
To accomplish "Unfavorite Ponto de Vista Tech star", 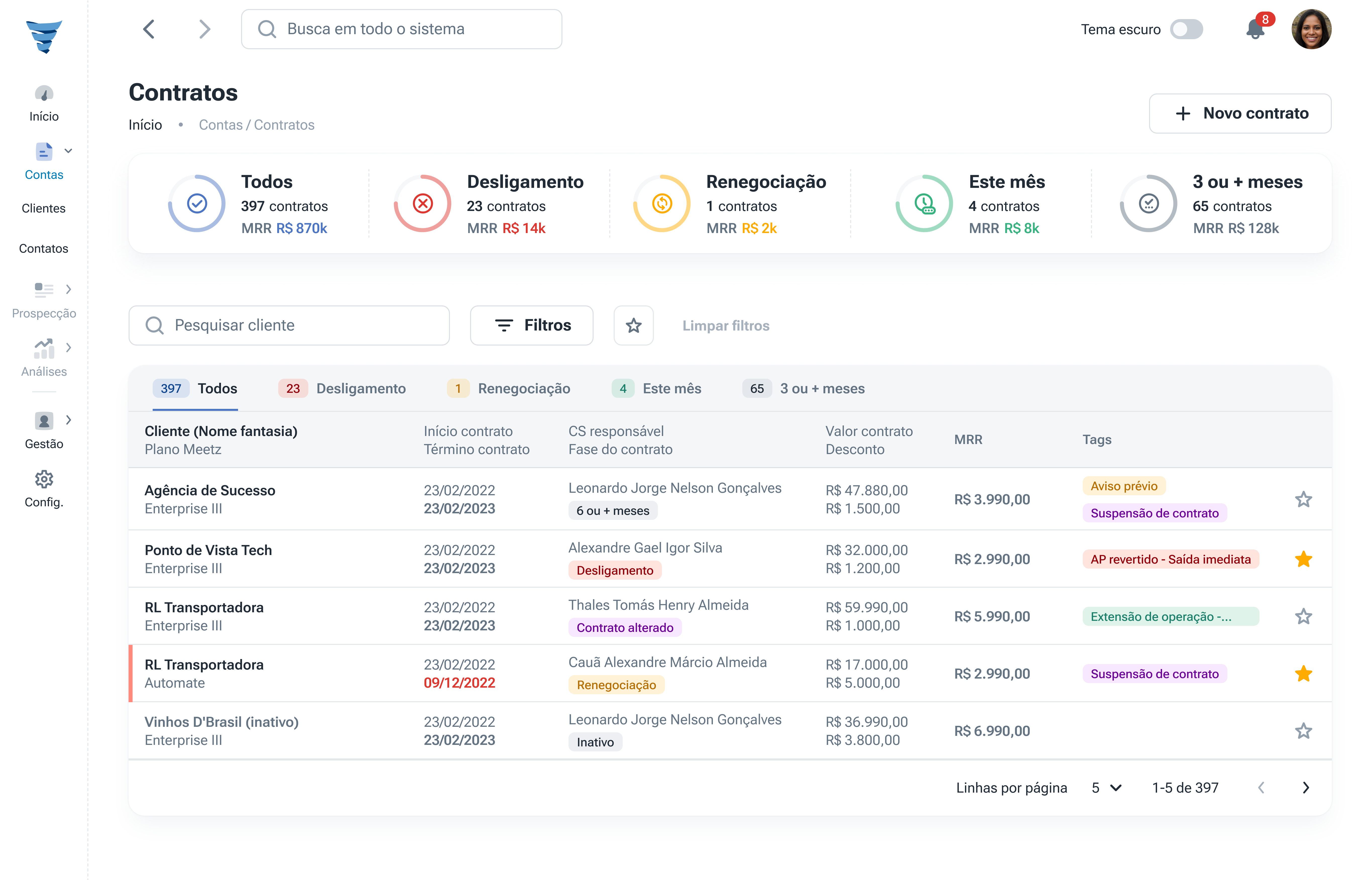I will coord(1303,560).
